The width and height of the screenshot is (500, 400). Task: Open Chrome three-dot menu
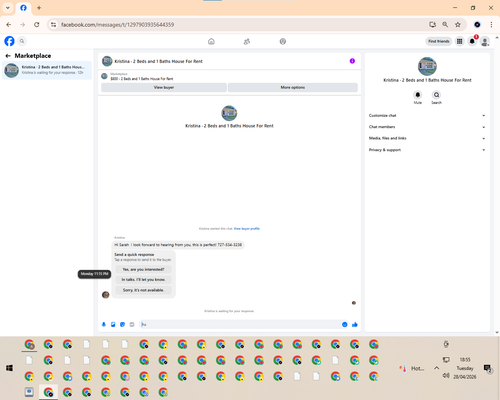pos(491,25)
